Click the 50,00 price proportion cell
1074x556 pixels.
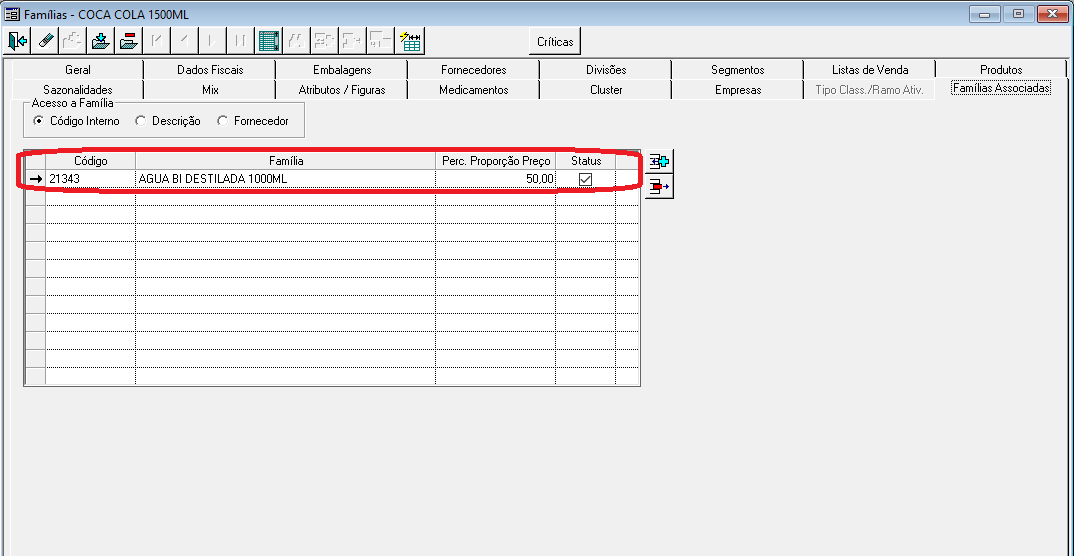[x=496, y=179]
